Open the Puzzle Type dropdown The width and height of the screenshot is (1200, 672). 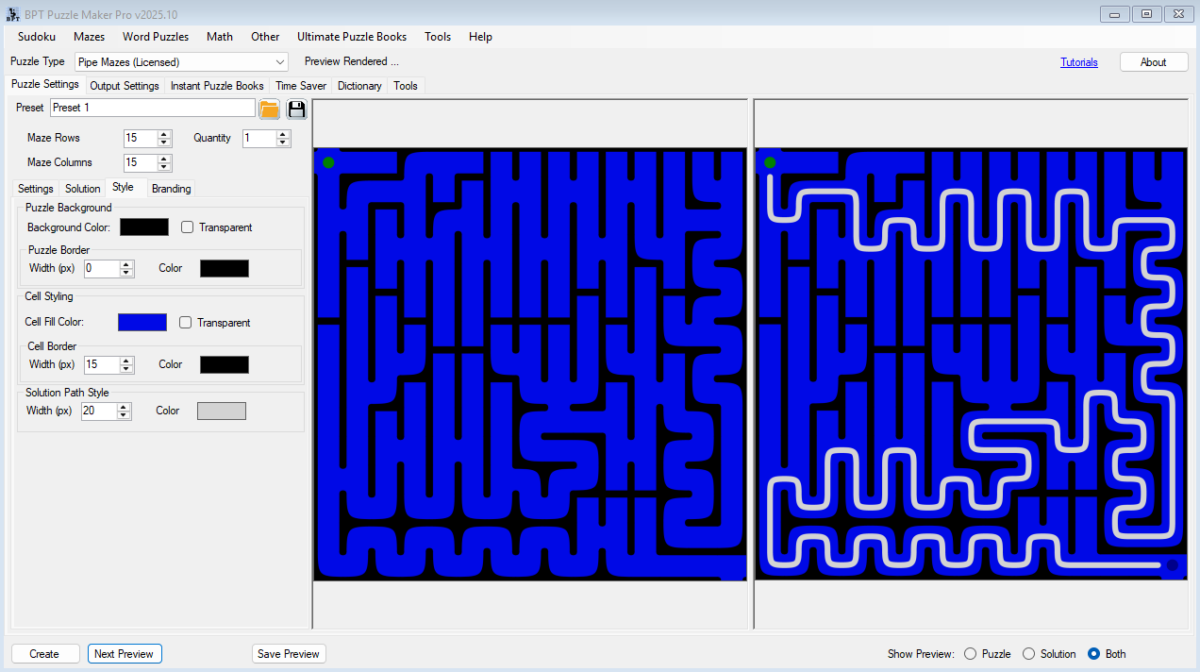pos(279,61)
